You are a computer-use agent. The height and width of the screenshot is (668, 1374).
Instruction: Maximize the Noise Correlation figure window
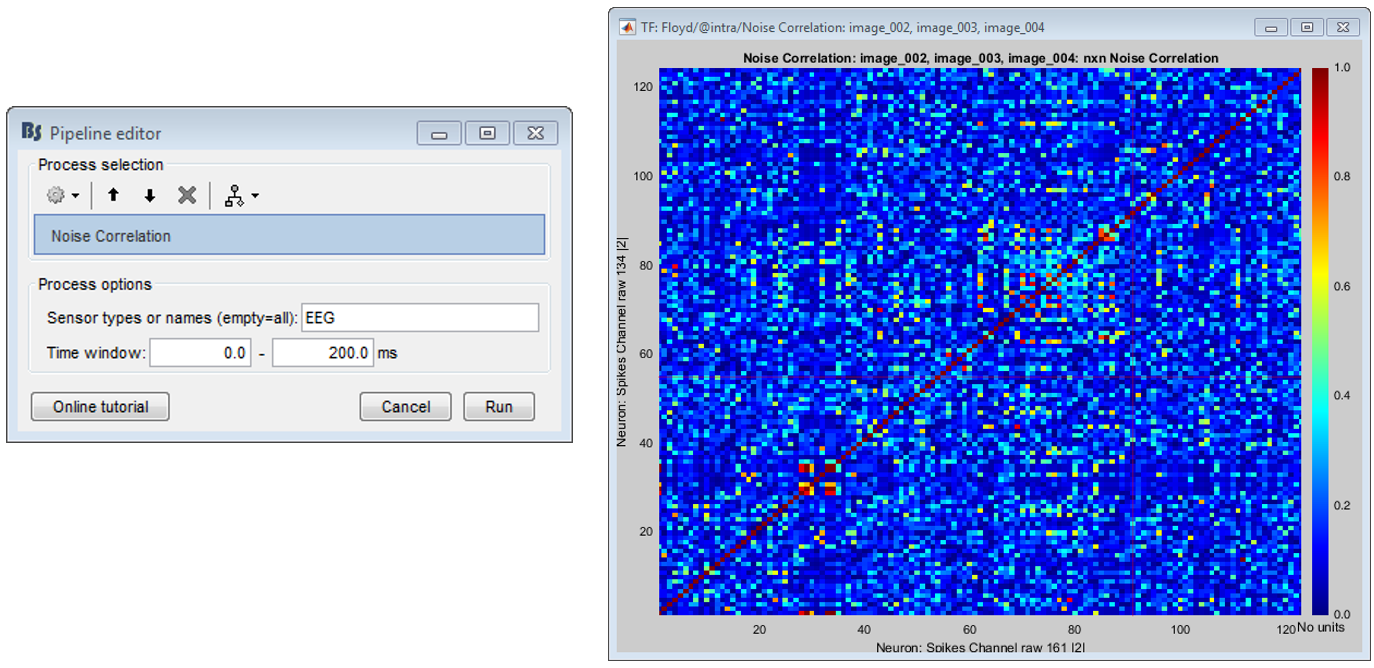[x=1306, y=27]
